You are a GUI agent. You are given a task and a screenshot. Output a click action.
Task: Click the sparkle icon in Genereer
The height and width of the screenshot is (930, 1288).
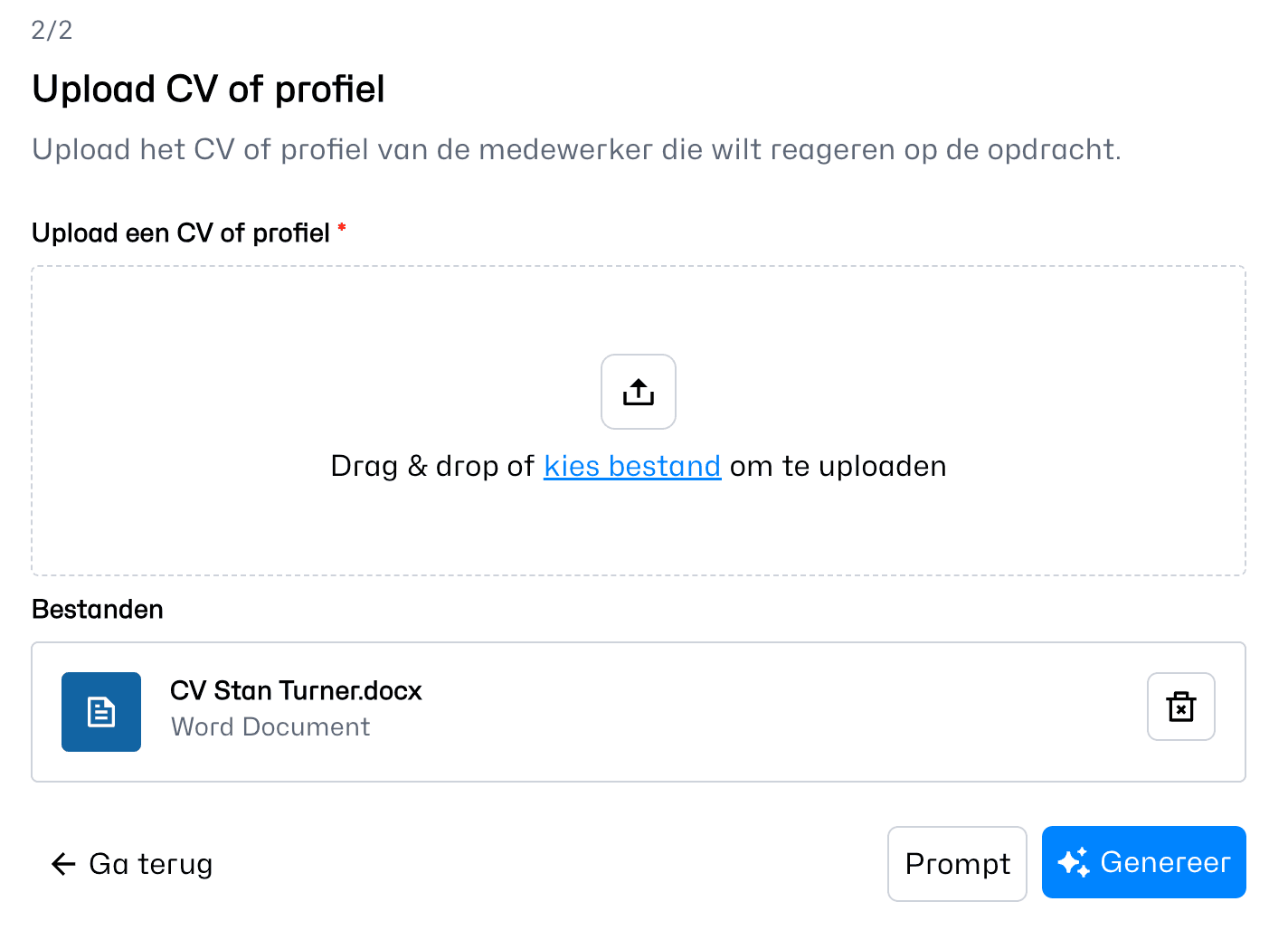click(x=1074, y=862)
